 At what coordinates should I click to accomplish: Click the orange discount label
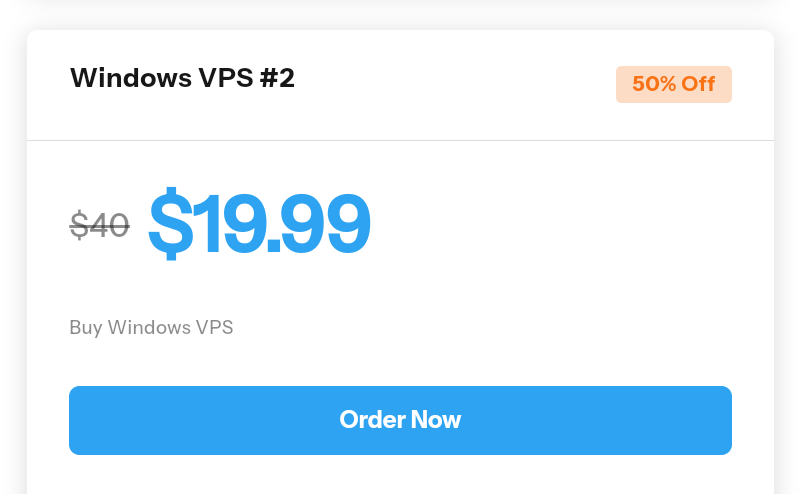pos(673,84)
